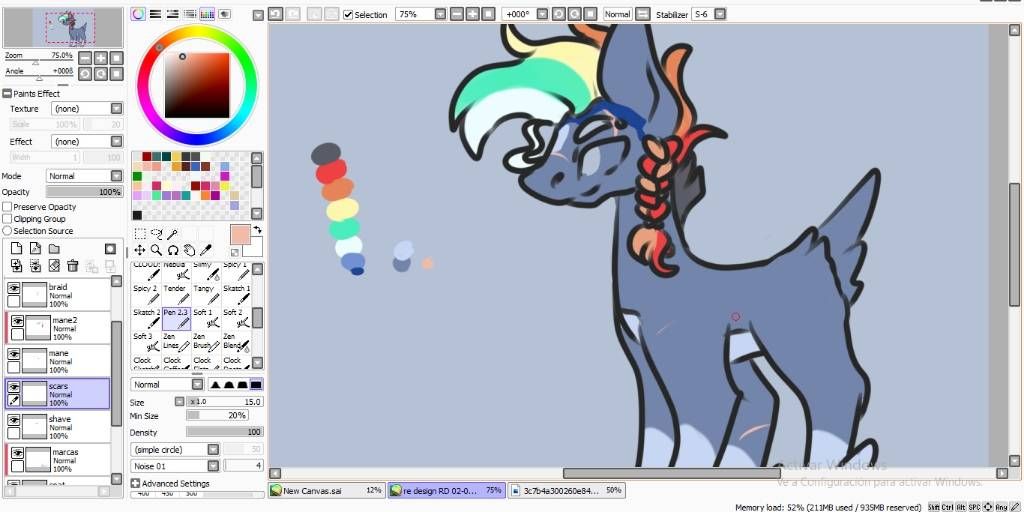Toggle the Selection checkbox in toolbar

click(x=348, y=14)
